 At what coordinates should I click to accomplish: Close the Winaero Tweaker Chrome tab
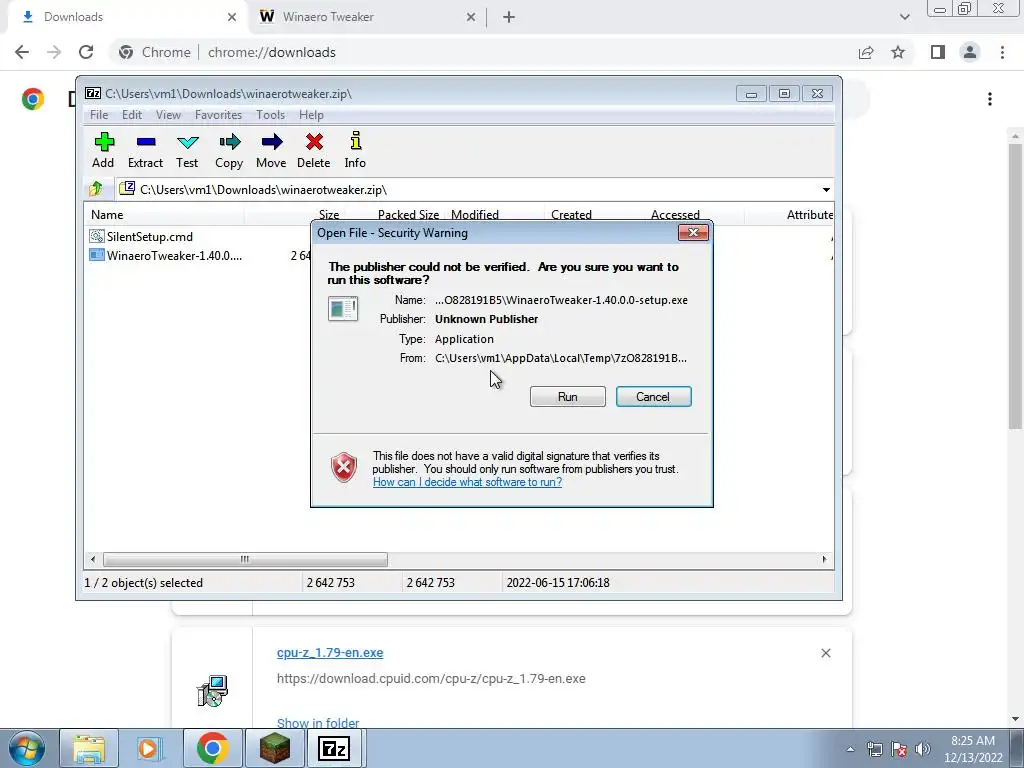[471, 17]
